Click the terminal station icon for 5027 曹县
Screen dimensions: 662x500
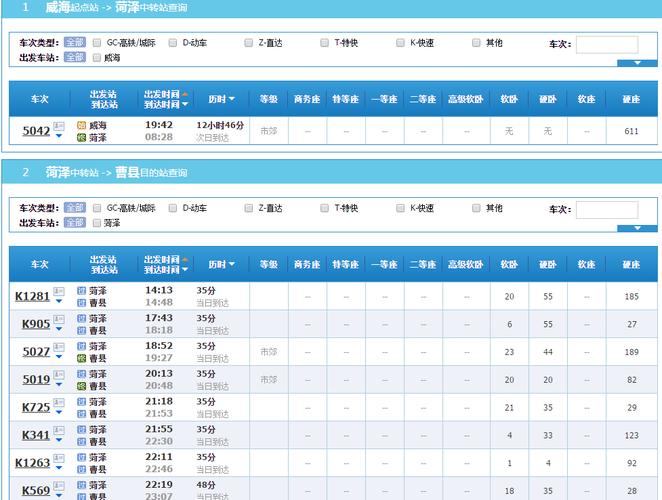point(82,357)
